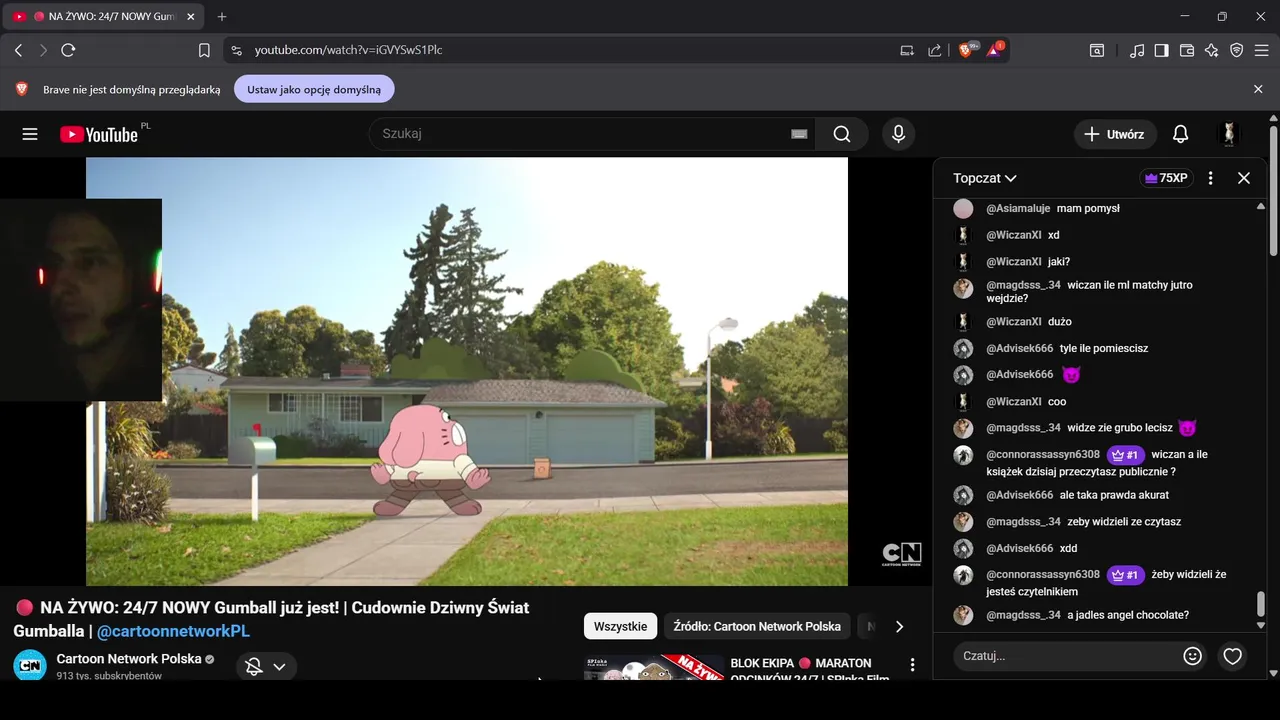Open Brave Rewards triangle icon
The height and width of the screenshot is (720, 1280).
click(994, 50)
